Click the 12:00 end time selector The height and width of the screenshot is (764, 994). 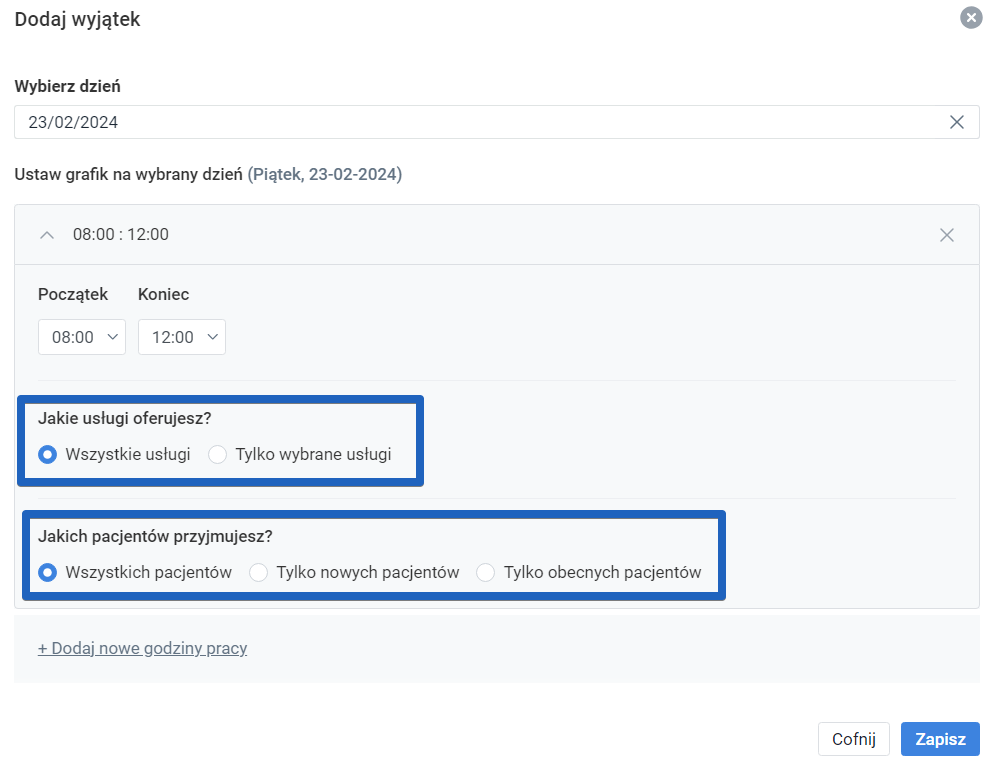pyautogui.click(x=181, y=337)
